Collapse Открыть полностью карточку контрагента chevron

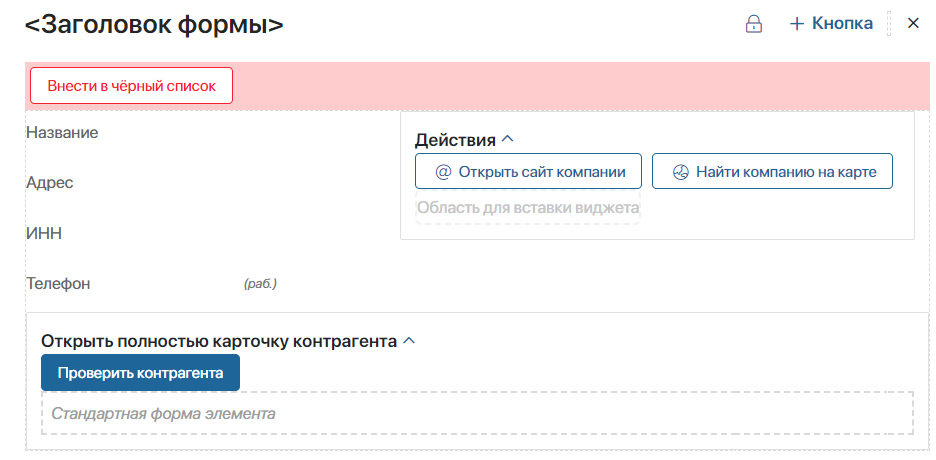[409, 341]
